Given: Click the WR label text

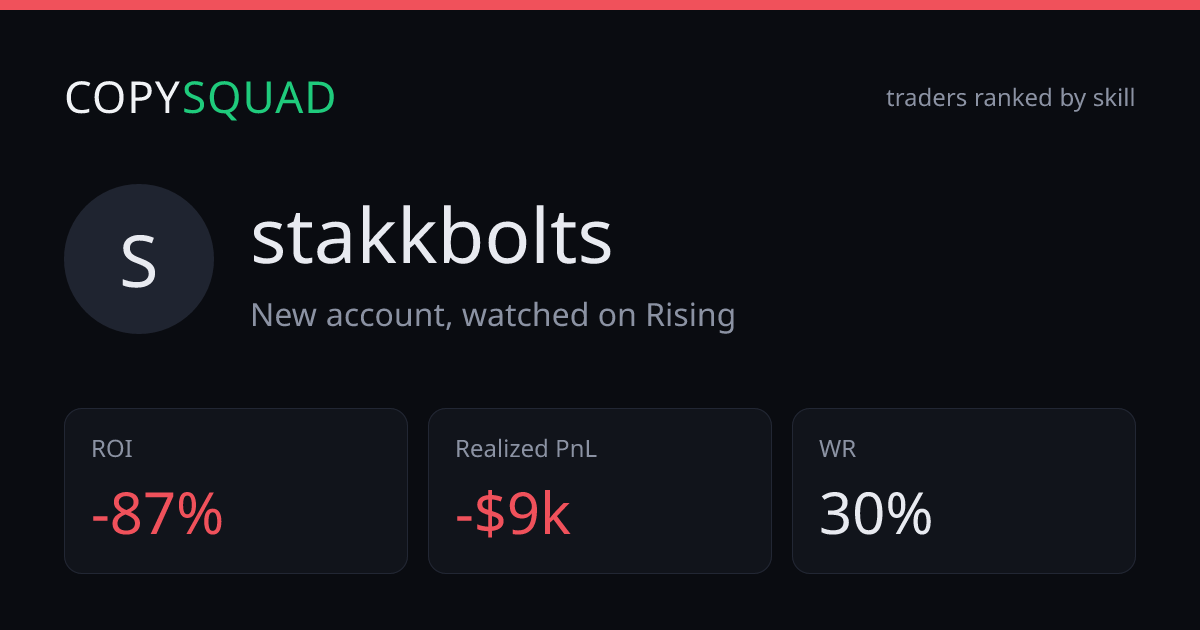Looking at the screenshot, I should pyautogui.click(x=838, y=449).
